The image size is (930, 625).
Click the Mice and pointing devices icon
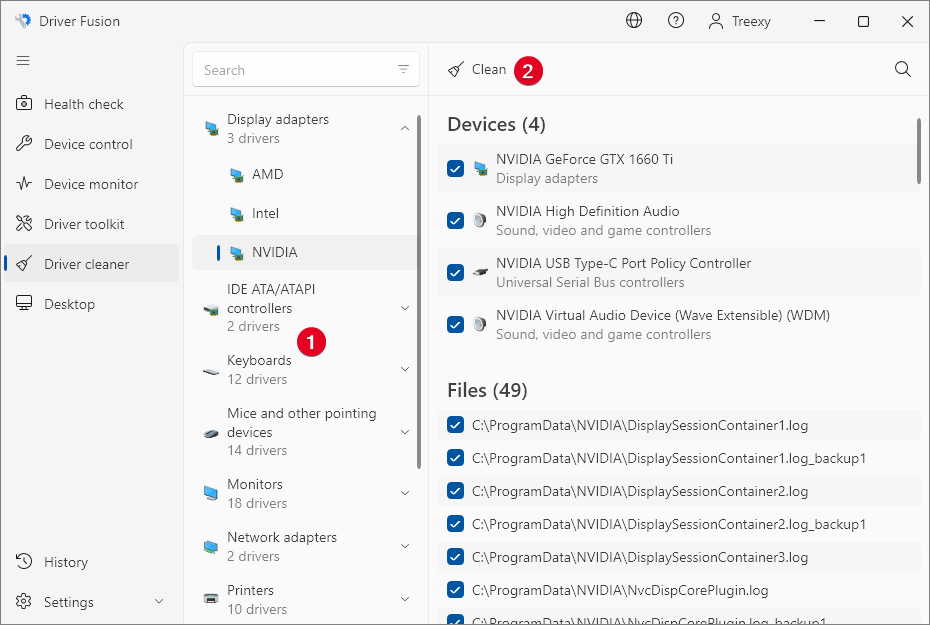pyautogui.click(x=211, y=433)
